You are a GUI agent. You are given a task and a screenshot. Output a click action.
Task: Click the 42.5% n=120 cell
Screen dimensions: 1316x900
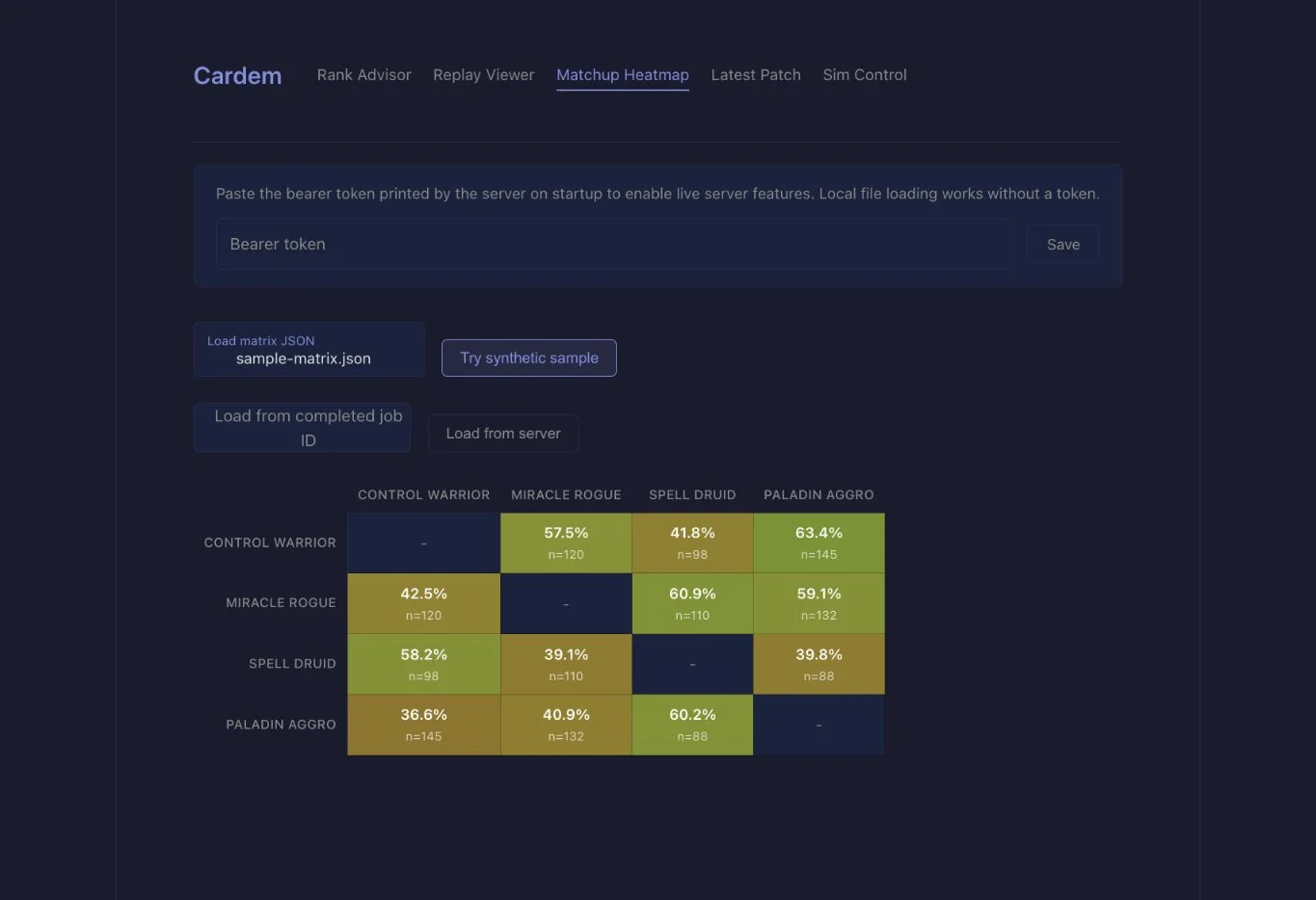424,603
